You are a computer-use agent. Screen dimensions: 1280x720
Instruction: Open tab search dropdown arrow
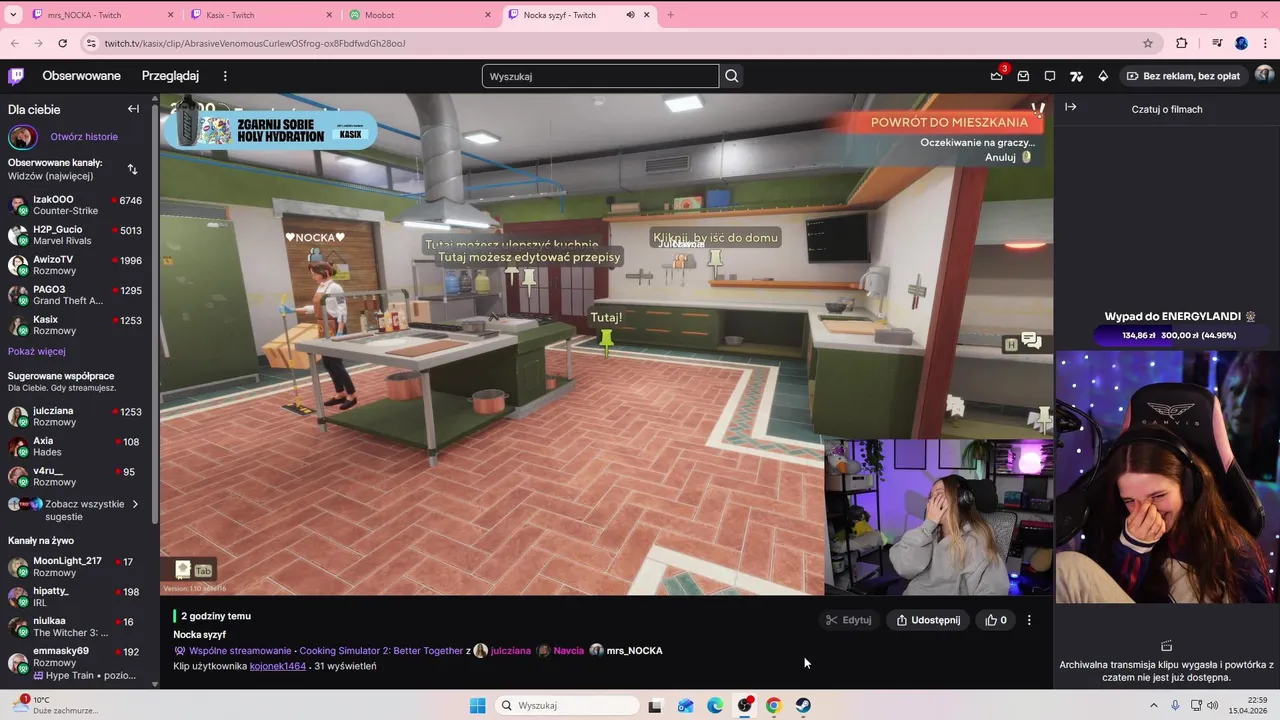[x=13, y=15]
